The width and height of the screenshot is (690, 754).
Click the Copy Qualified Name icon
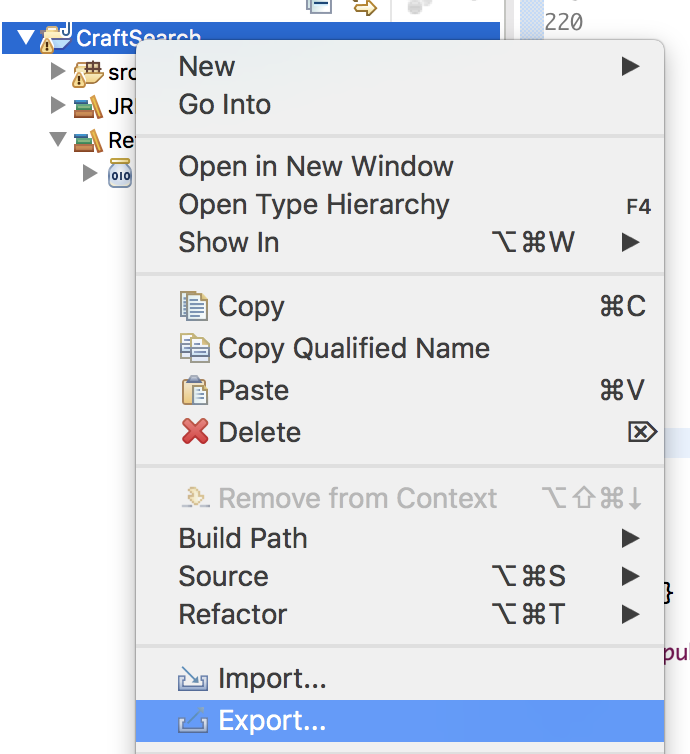[194, 348]
